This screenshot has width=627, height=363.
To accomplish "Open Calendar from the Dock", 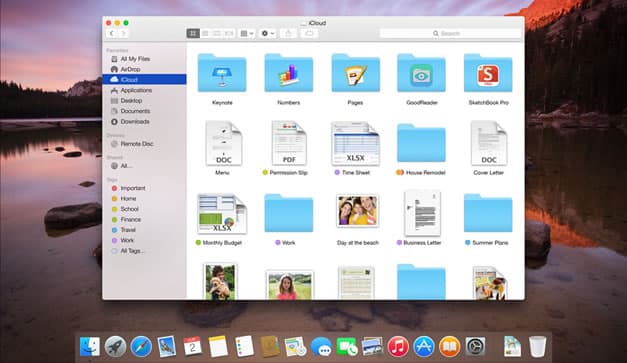I will click(x=192, y=346).
